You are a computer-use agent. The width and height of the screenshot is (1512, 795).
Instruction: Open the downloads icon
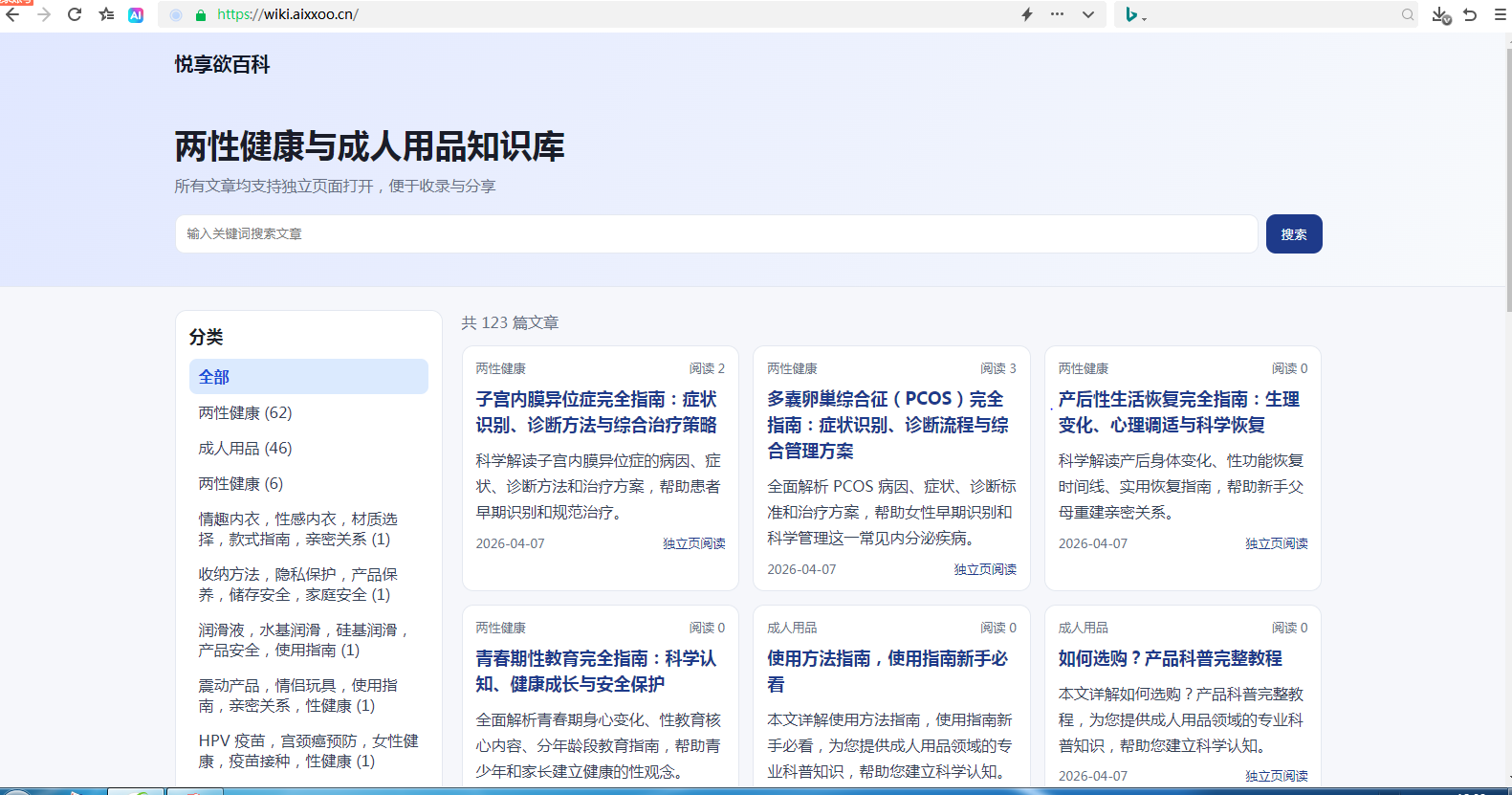(1441, 14)
